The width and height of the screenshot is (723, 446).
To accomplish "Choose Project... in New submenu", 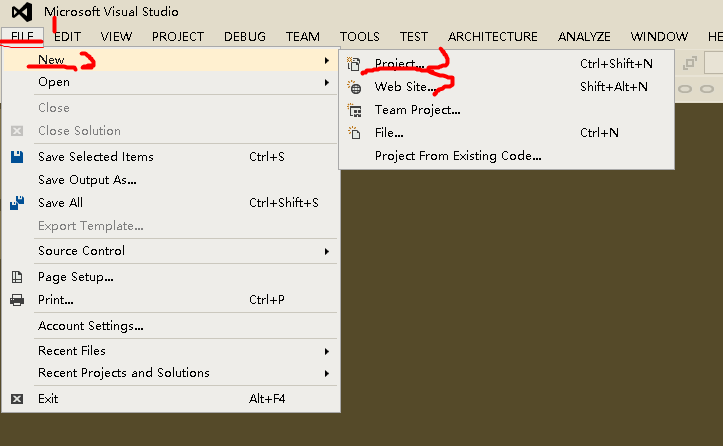I will (x=506, y=64).
